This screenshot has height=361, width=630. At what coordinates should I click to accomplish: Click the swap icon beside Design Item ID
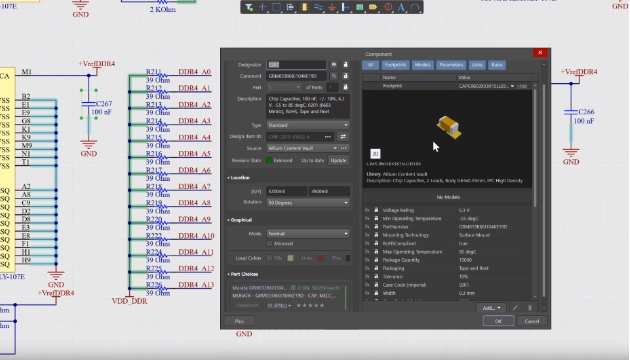click(343, 137)
